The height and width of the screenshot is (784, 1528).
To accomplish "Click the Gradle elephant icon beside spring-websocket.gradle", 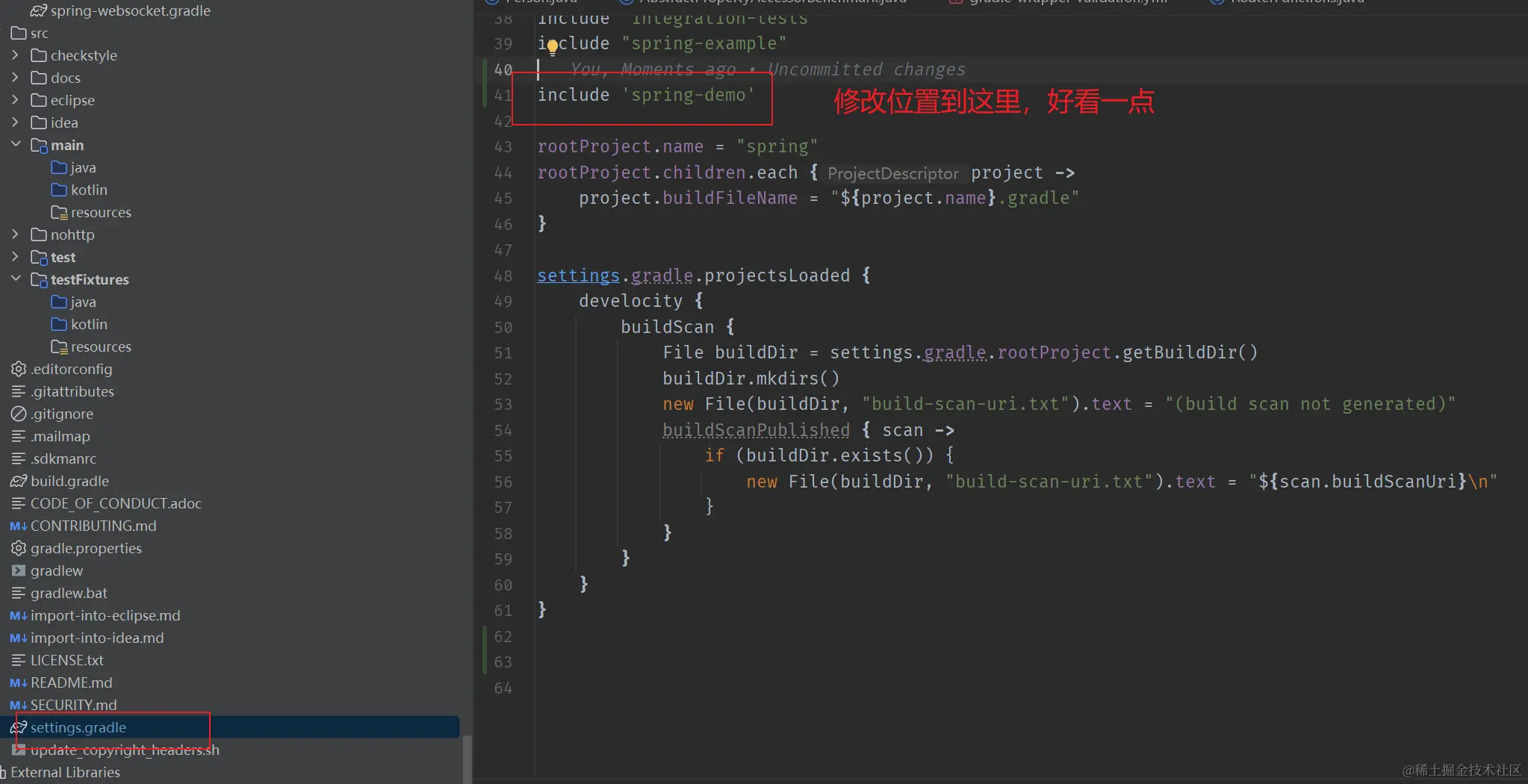I will [39, 10].
